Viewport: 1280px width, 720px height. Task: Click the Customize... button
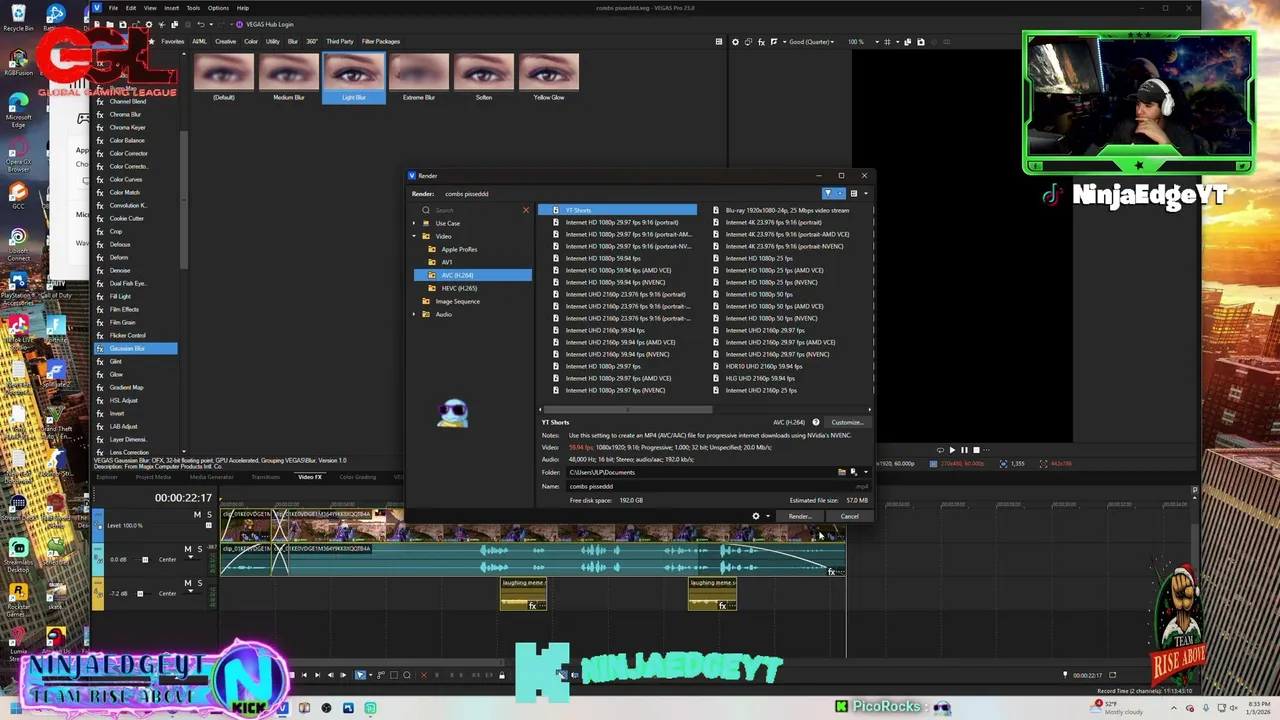(x=846, y=422)
